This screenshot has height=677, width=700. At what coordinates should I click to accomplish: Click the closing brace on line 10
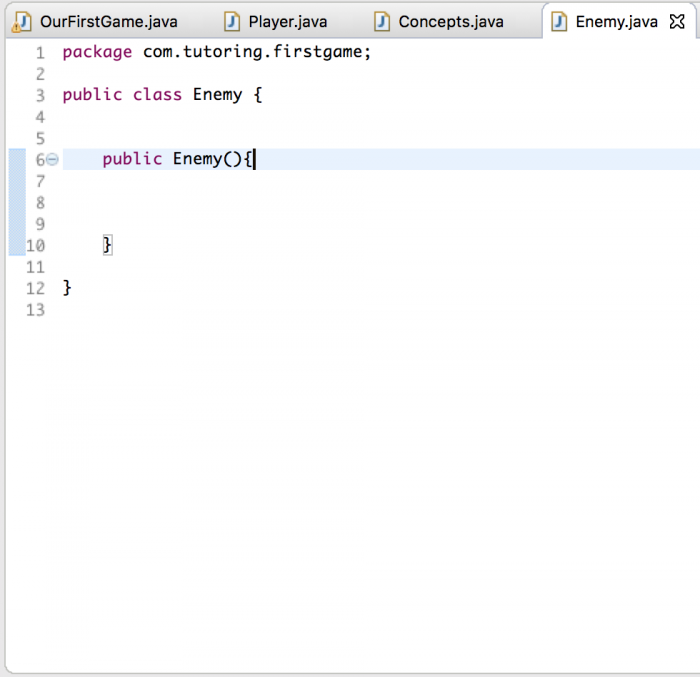(x=107, y=245)
